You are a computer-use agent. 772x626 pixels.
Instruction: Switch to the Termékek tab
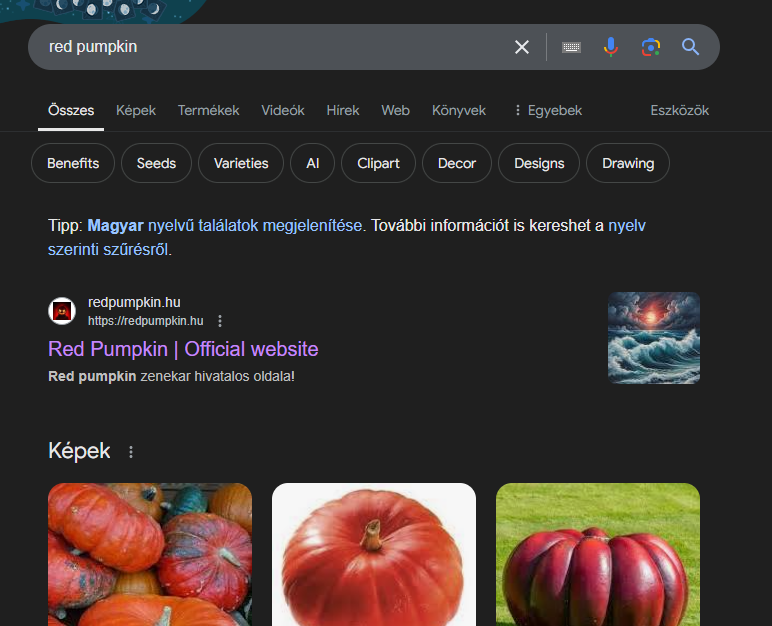[x=208, y=110]
